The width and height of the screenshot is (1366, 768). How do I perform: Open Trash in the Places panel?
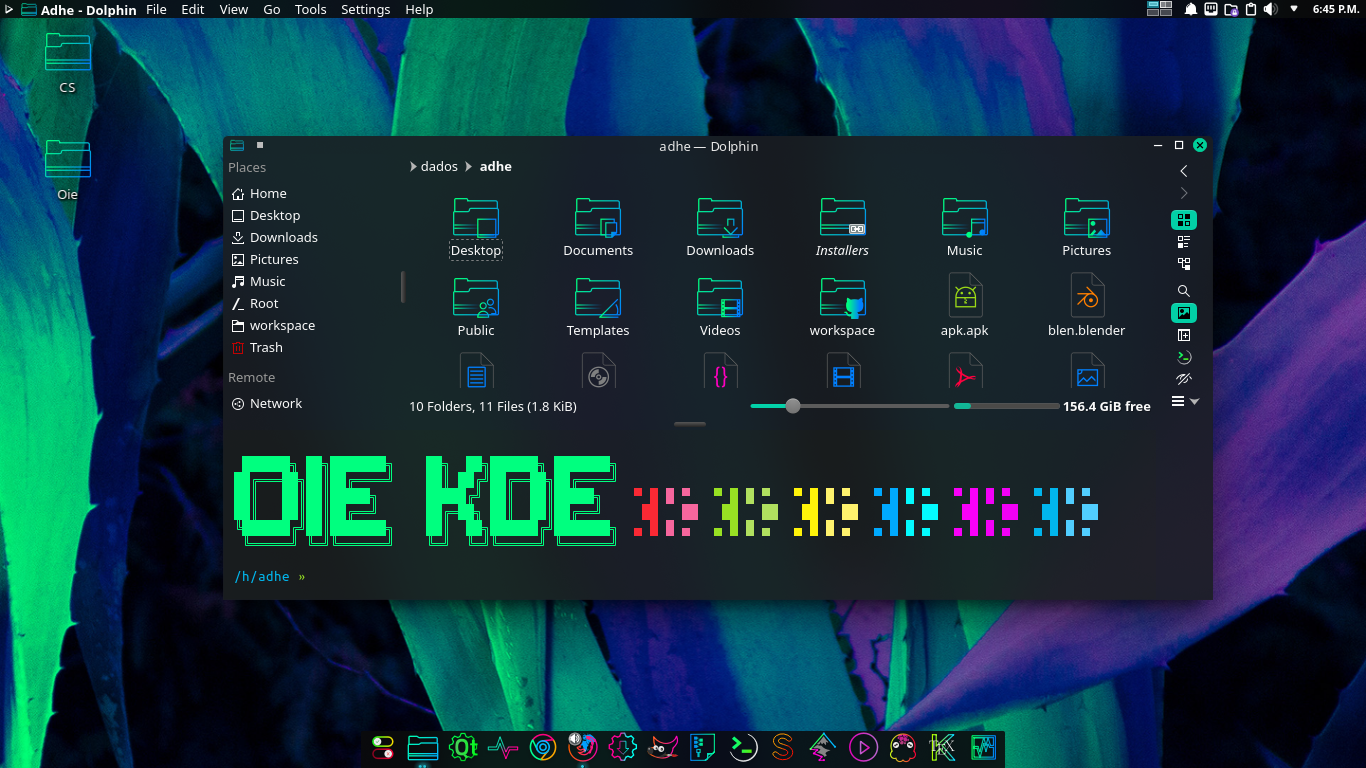click(266, 348)
